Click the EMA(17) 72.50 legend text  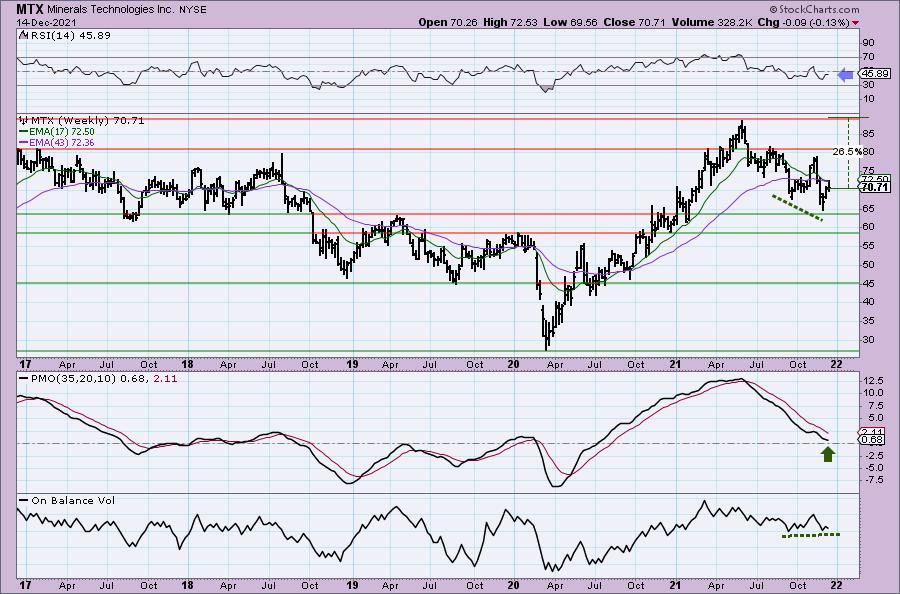(x=61, y=132)
